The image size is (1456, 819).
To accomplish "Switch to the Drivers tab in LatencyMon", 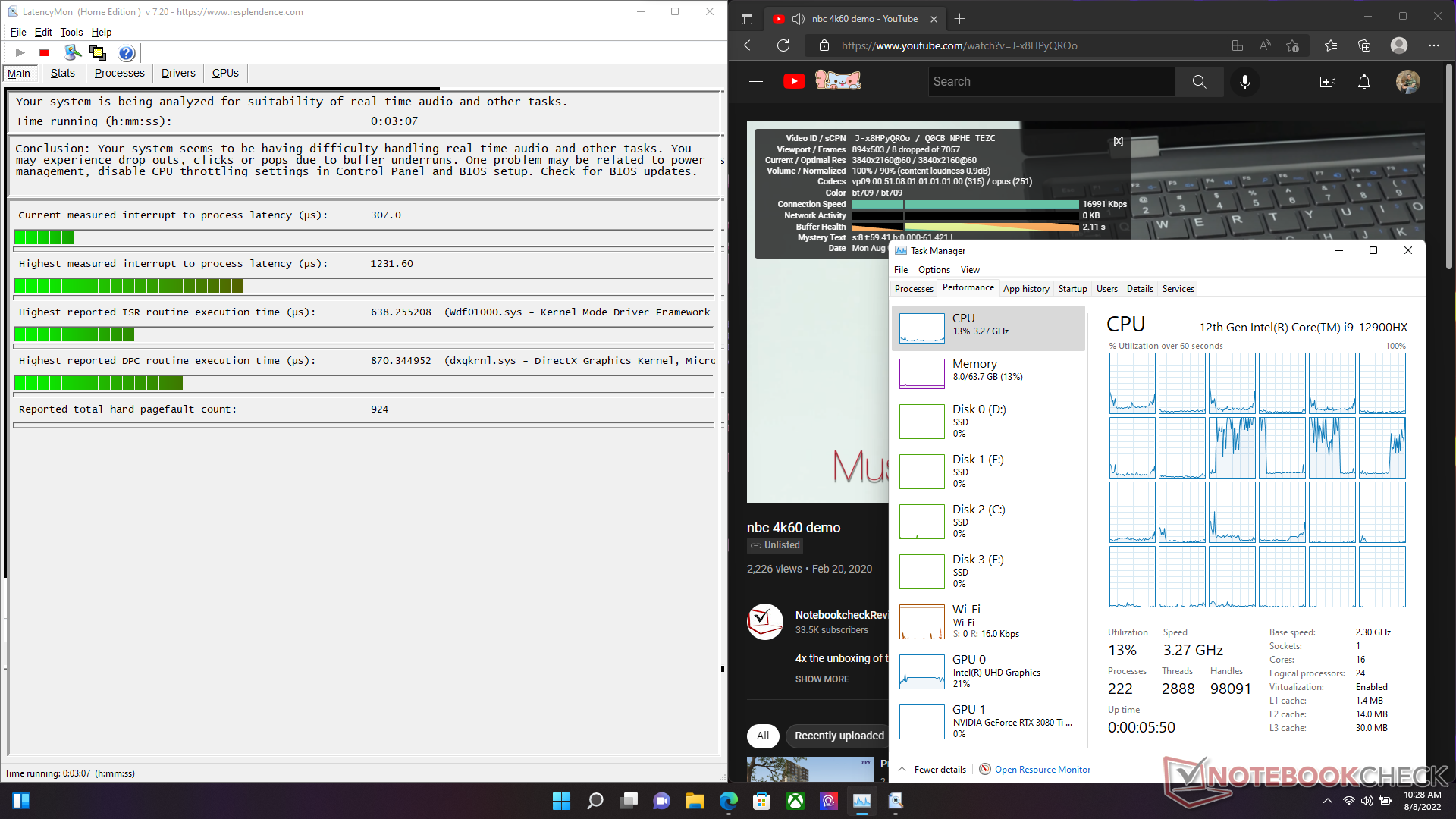I will 178,73.
